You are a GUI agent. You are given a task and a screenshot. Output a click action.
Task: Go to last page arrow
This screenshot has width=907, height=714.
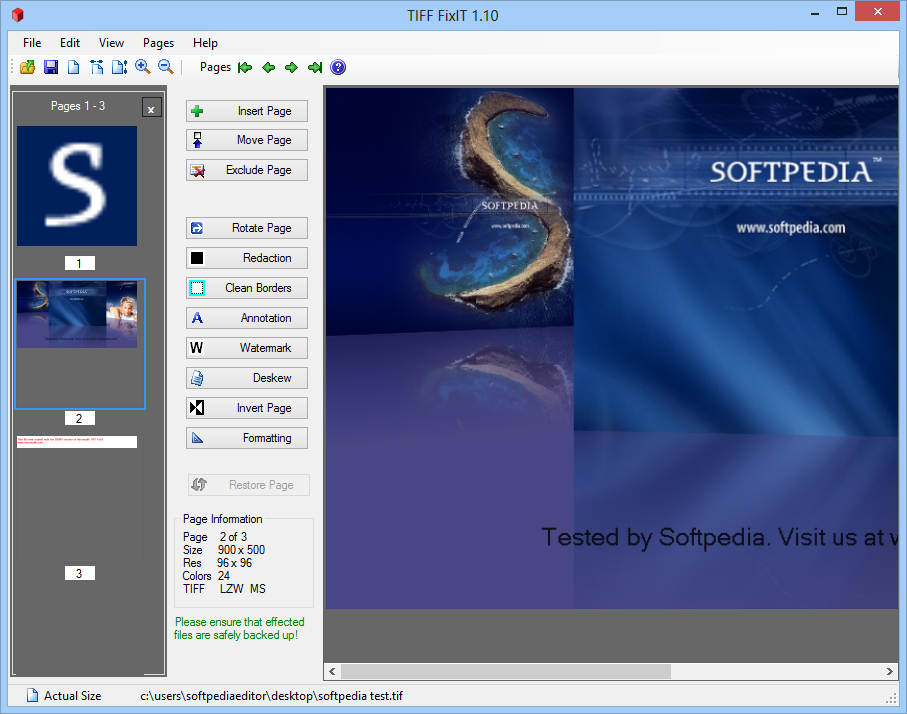315,68
